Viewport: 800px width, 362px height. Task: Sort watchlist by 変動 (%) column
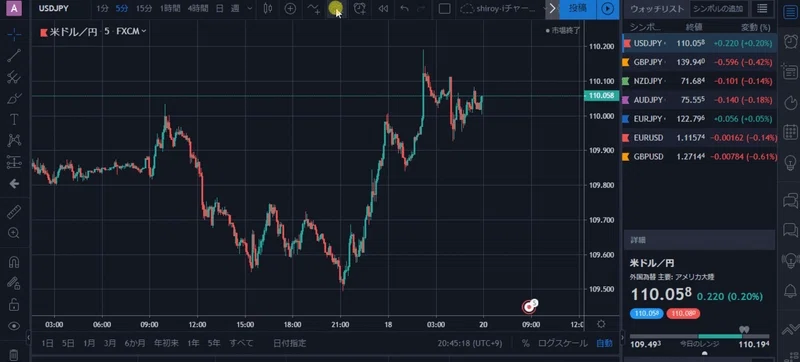click(755, 27)
